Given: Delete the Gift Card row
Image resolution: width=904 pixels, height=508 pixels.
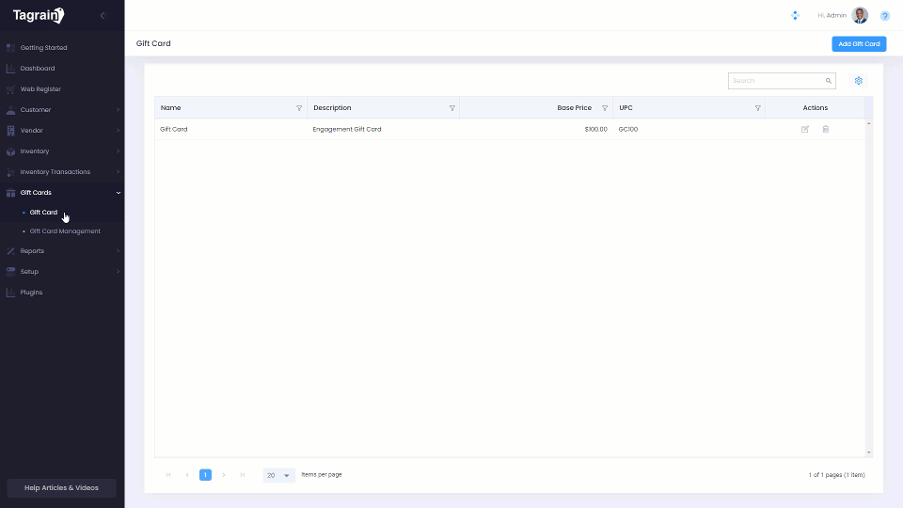Looking at the screenshot, I should pyautogui.click(x=826, y=129).
